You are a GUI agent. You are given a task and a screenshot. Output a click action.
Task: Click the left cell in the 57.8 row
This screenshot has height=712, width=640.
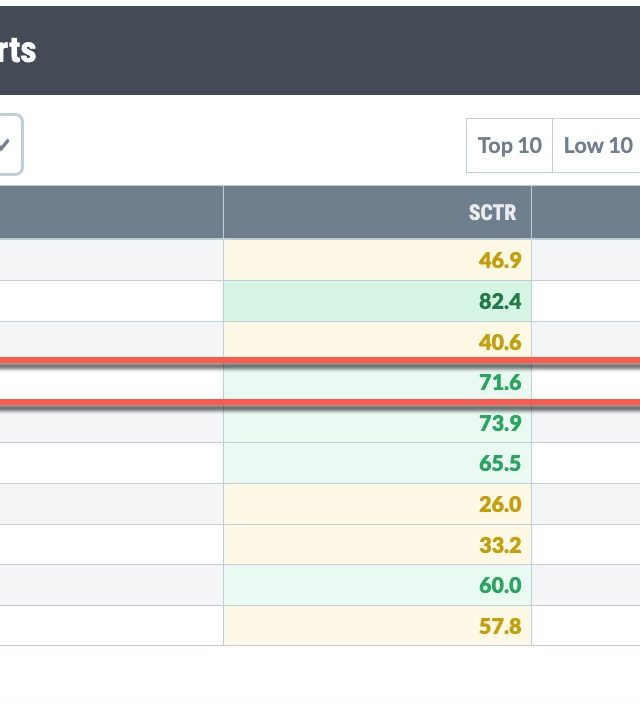click(110, 626)
